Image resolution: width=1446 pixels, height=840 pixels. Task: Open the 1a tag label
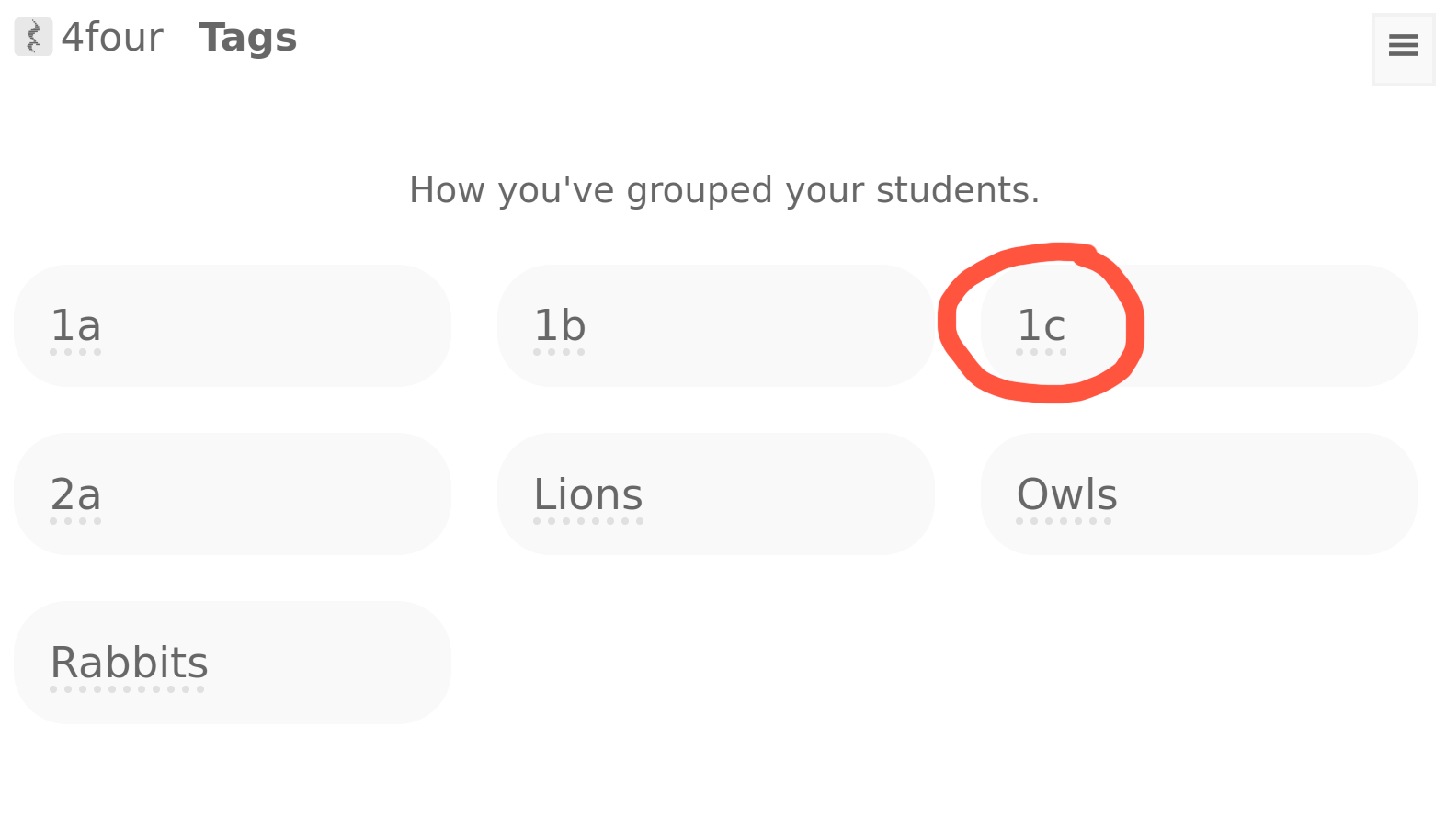click(x=75, y=326)
